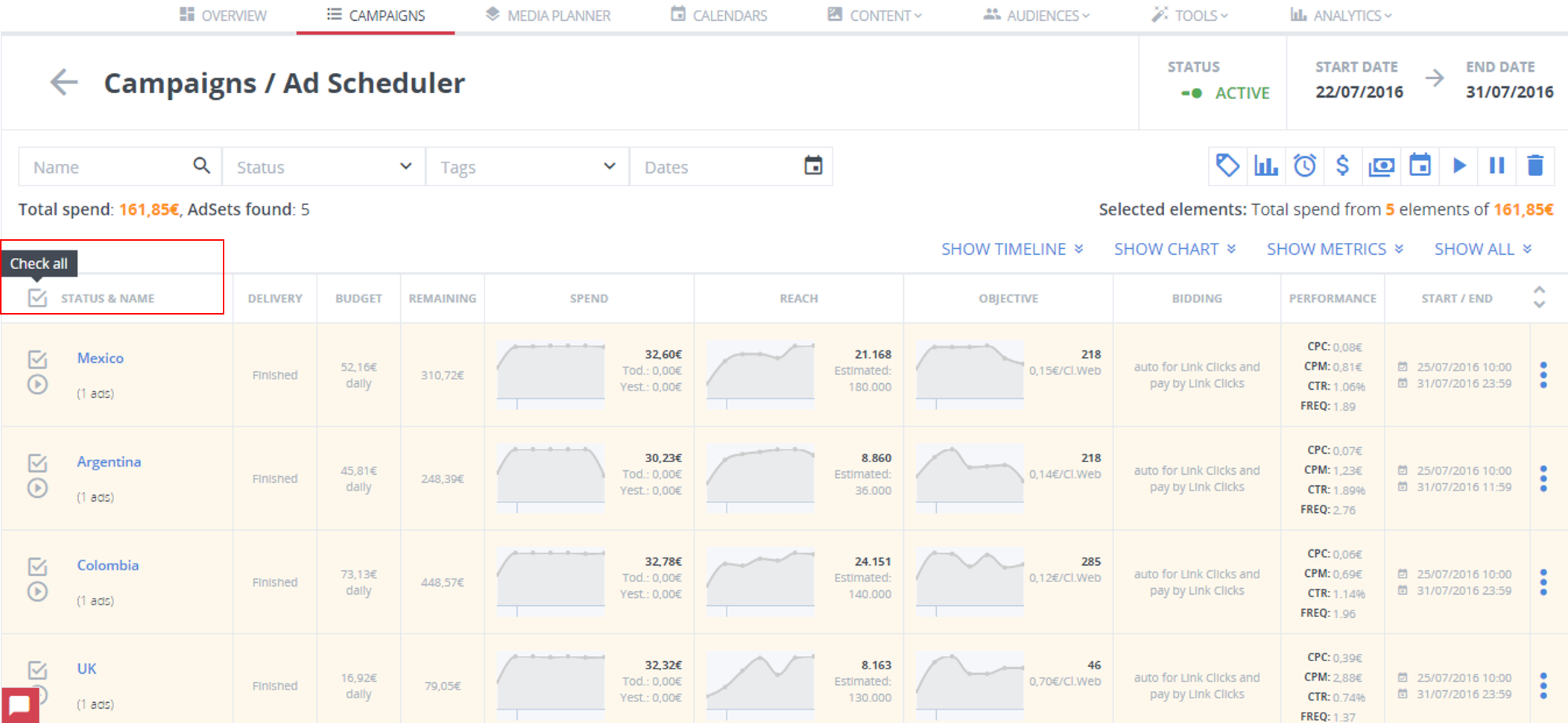
Task: Click the PERFORMANCE column header
Action: (x=1333, y=298)
